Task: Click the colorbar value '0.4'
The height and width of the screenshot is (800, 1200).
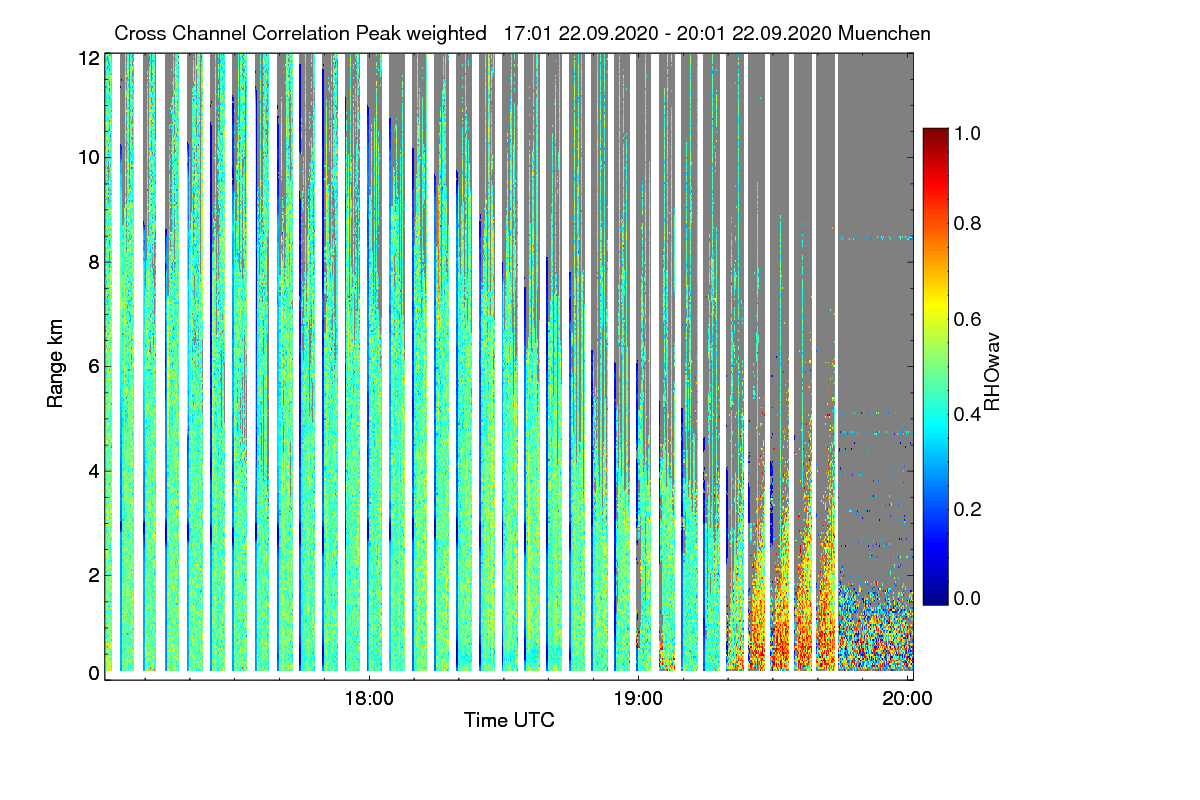Action: [x=966, y=414]
